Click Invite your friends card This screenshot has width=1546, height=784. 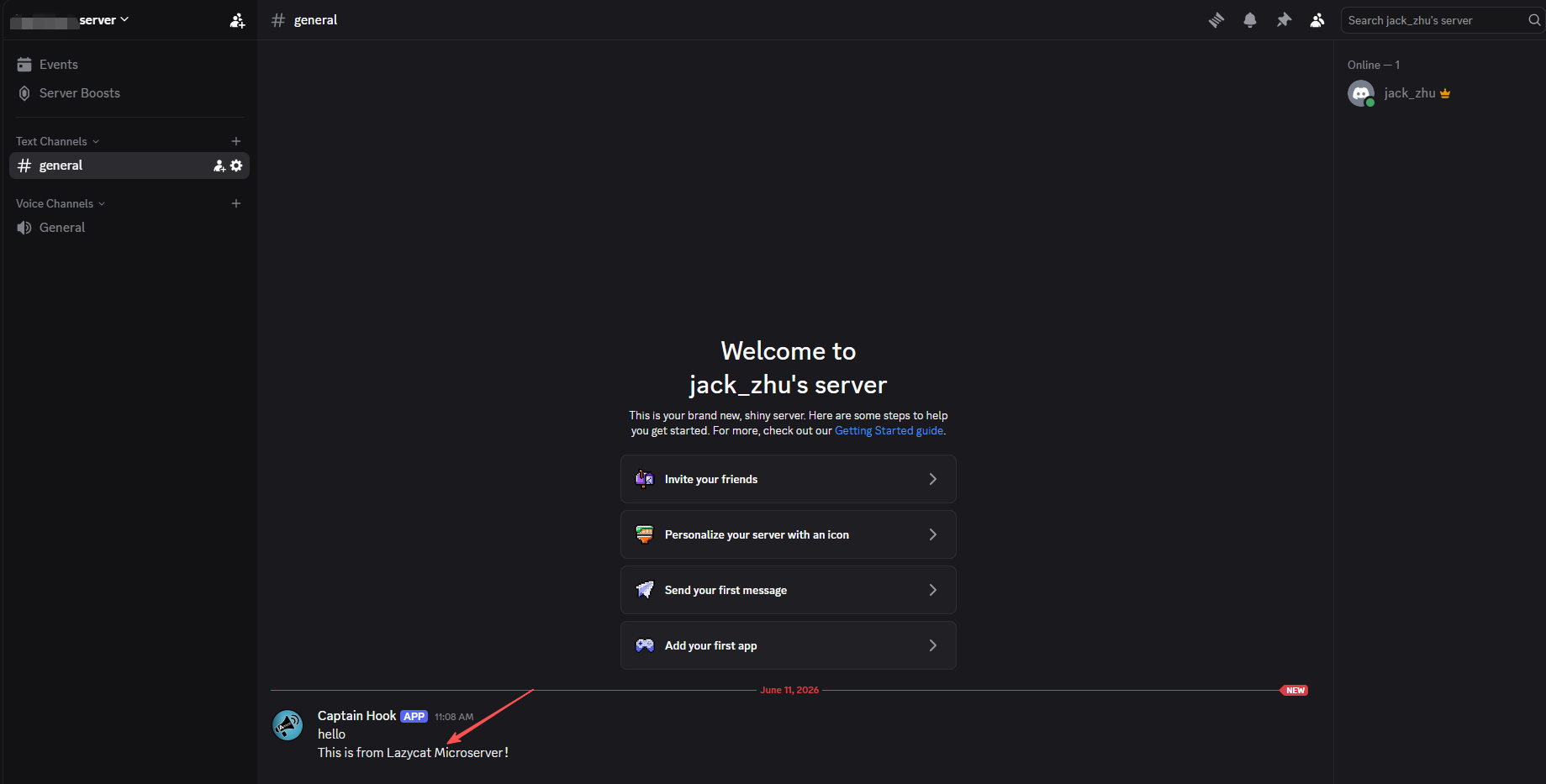(x=789, y=479)
